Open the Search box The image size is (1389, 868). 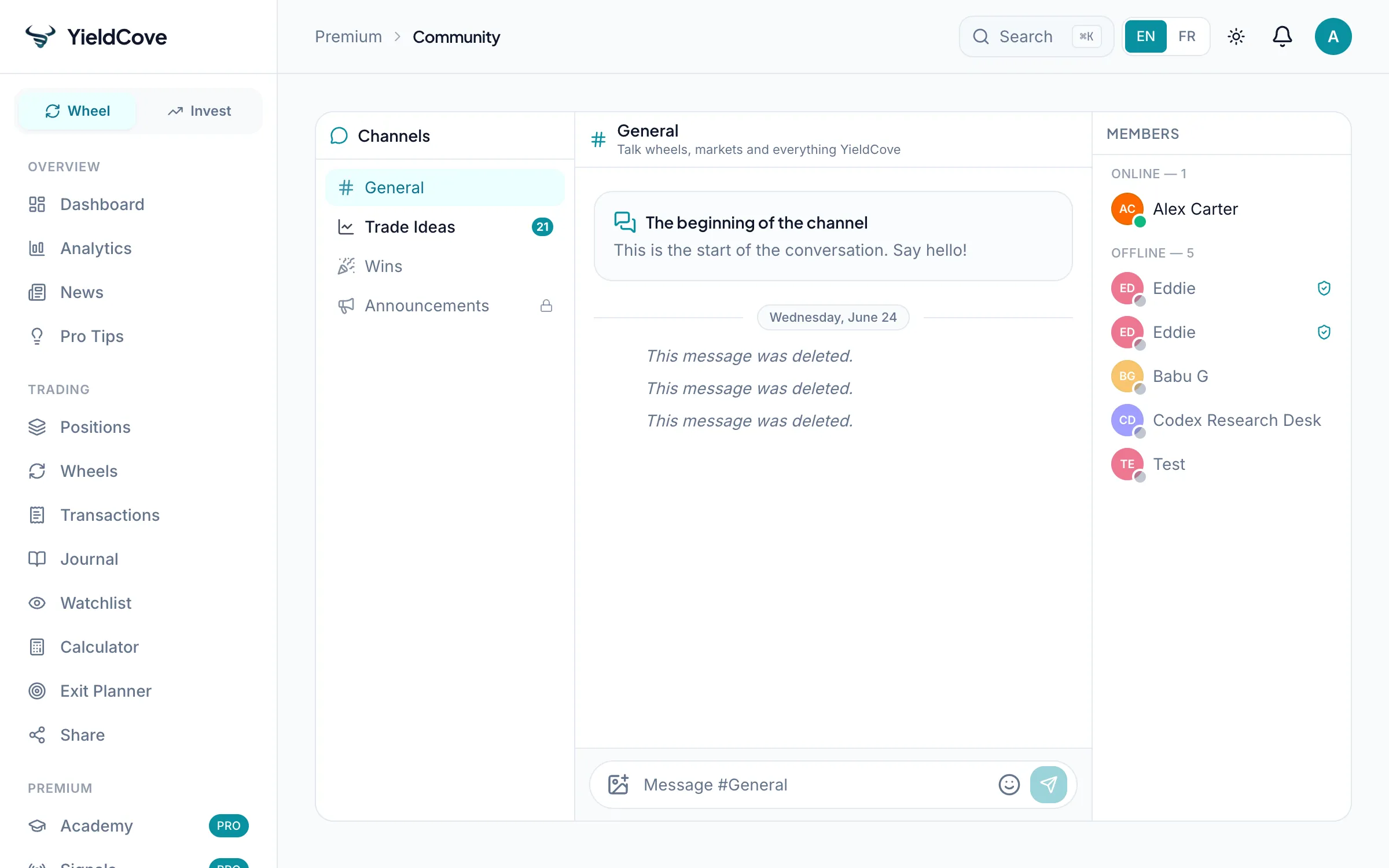(x=1036, y=36)
